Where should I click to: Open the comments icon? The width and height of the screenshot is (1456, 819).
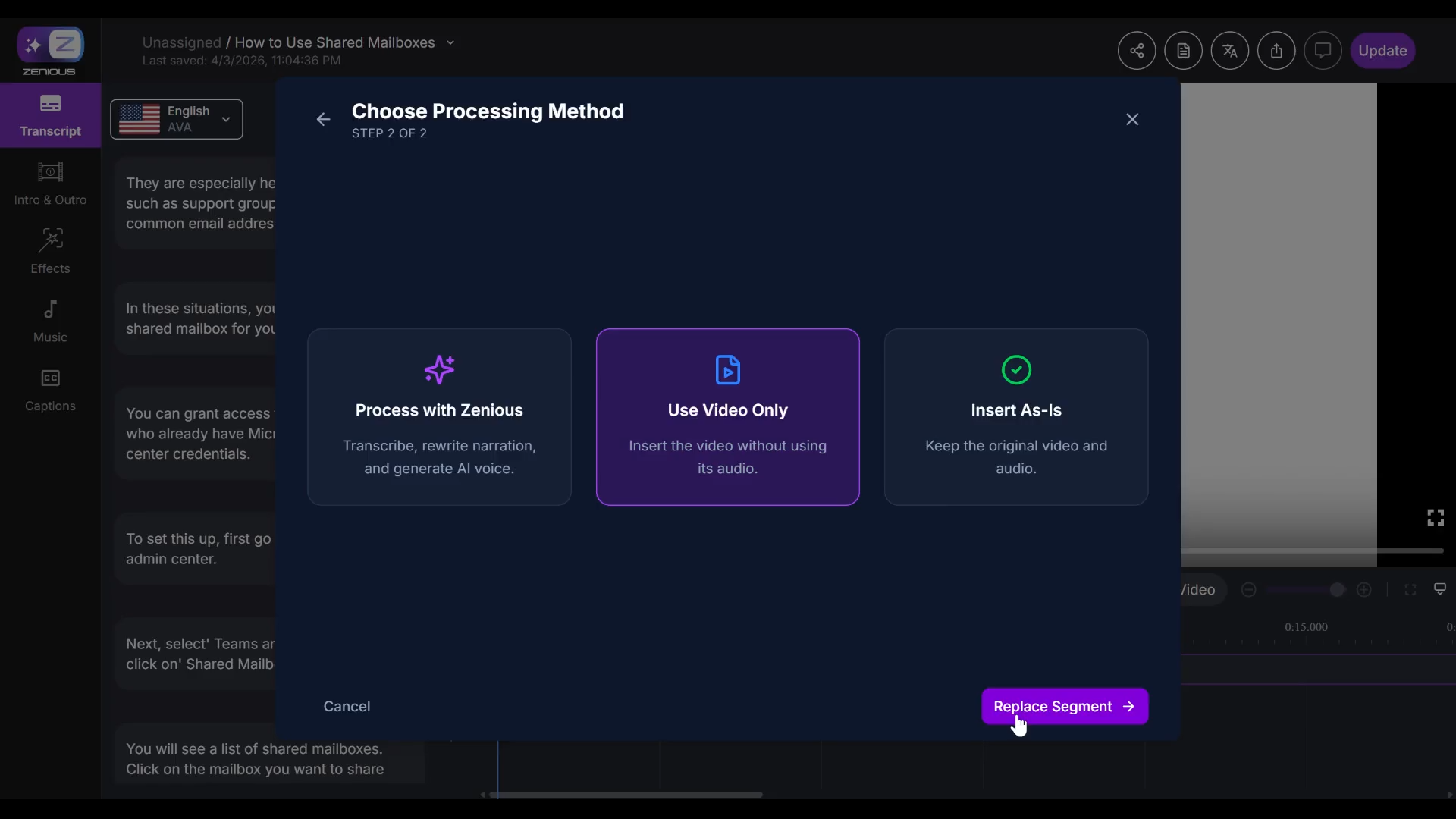click(1323, 51)
